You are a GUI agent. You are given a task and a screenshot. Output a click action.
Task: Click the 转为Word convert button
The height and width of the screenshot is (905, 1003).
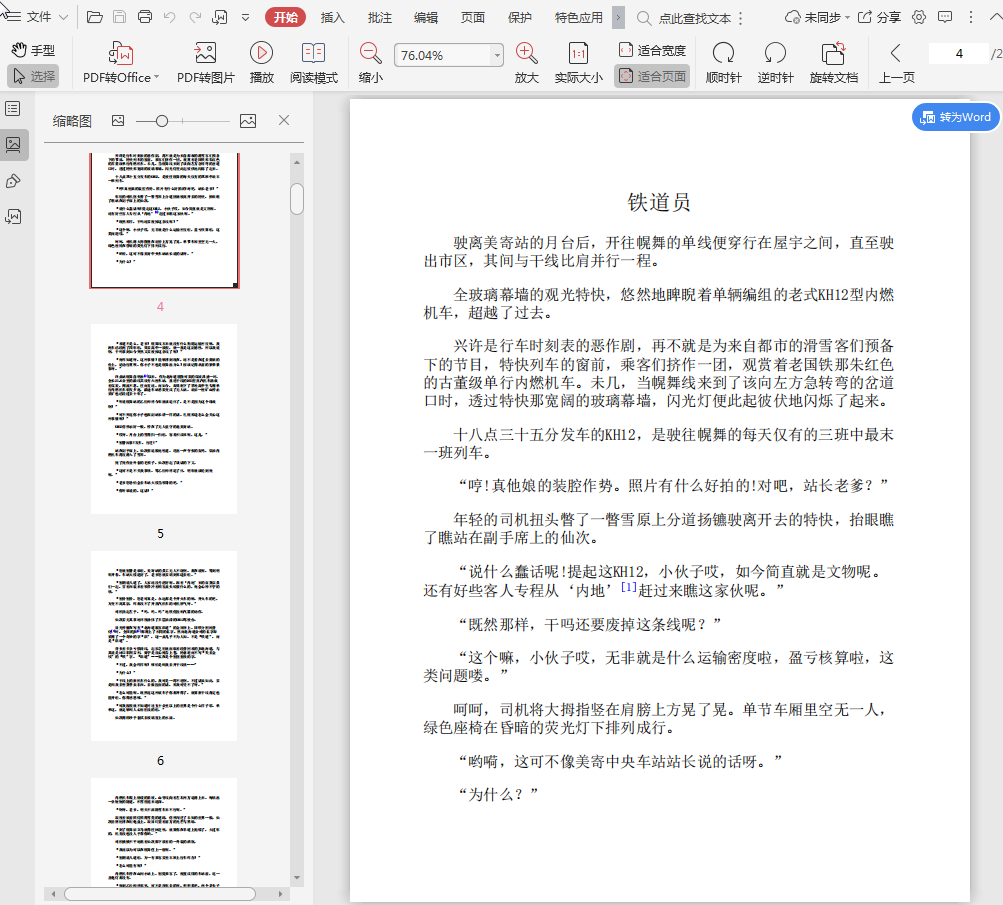[x=956, y=117]
